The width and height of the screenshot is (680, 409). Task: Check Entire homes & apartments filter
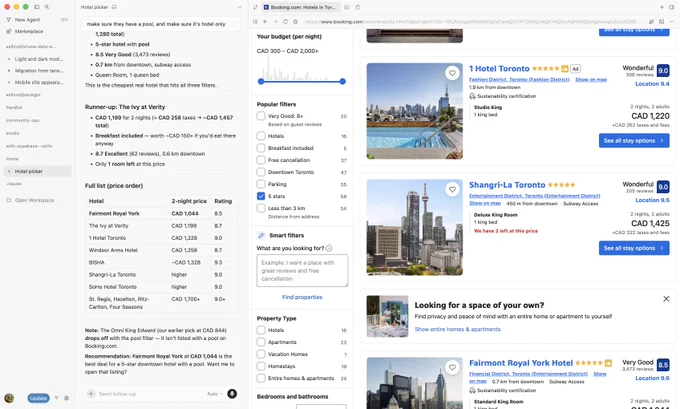click(261, 378)
